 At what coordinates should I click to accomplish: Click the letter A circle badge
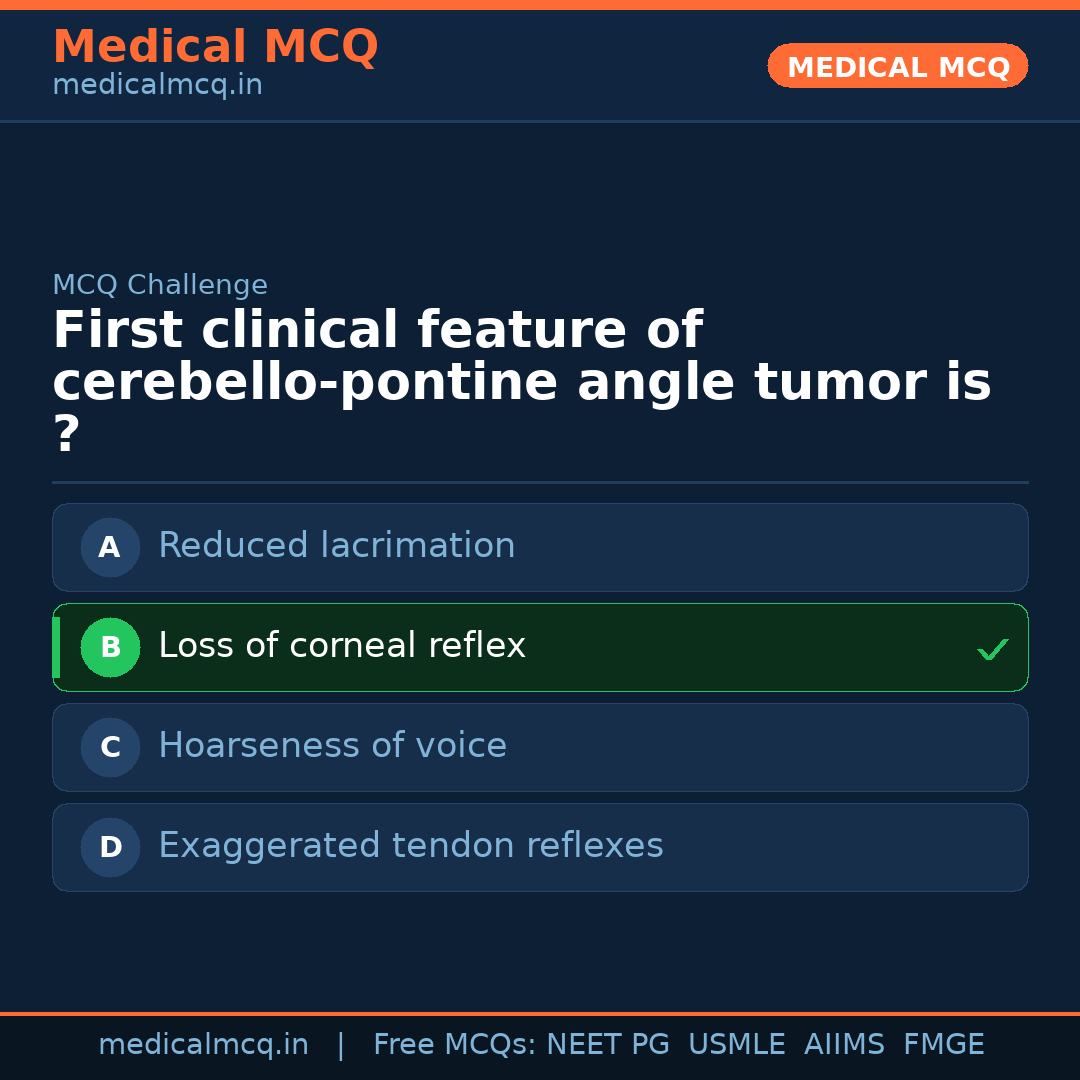tap(110, 547)
